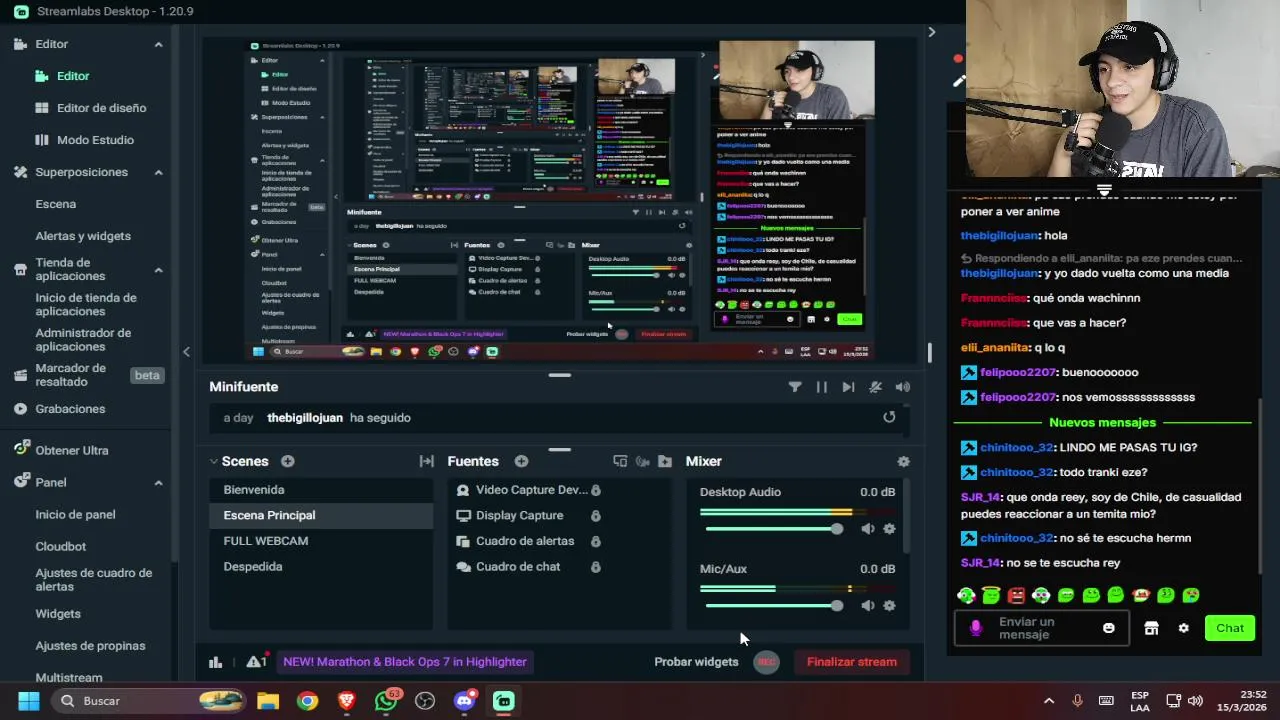Open Editor de diseño in sidebar
The image size is (1280, 720).
pyautogui.click(x=101, y=108)
